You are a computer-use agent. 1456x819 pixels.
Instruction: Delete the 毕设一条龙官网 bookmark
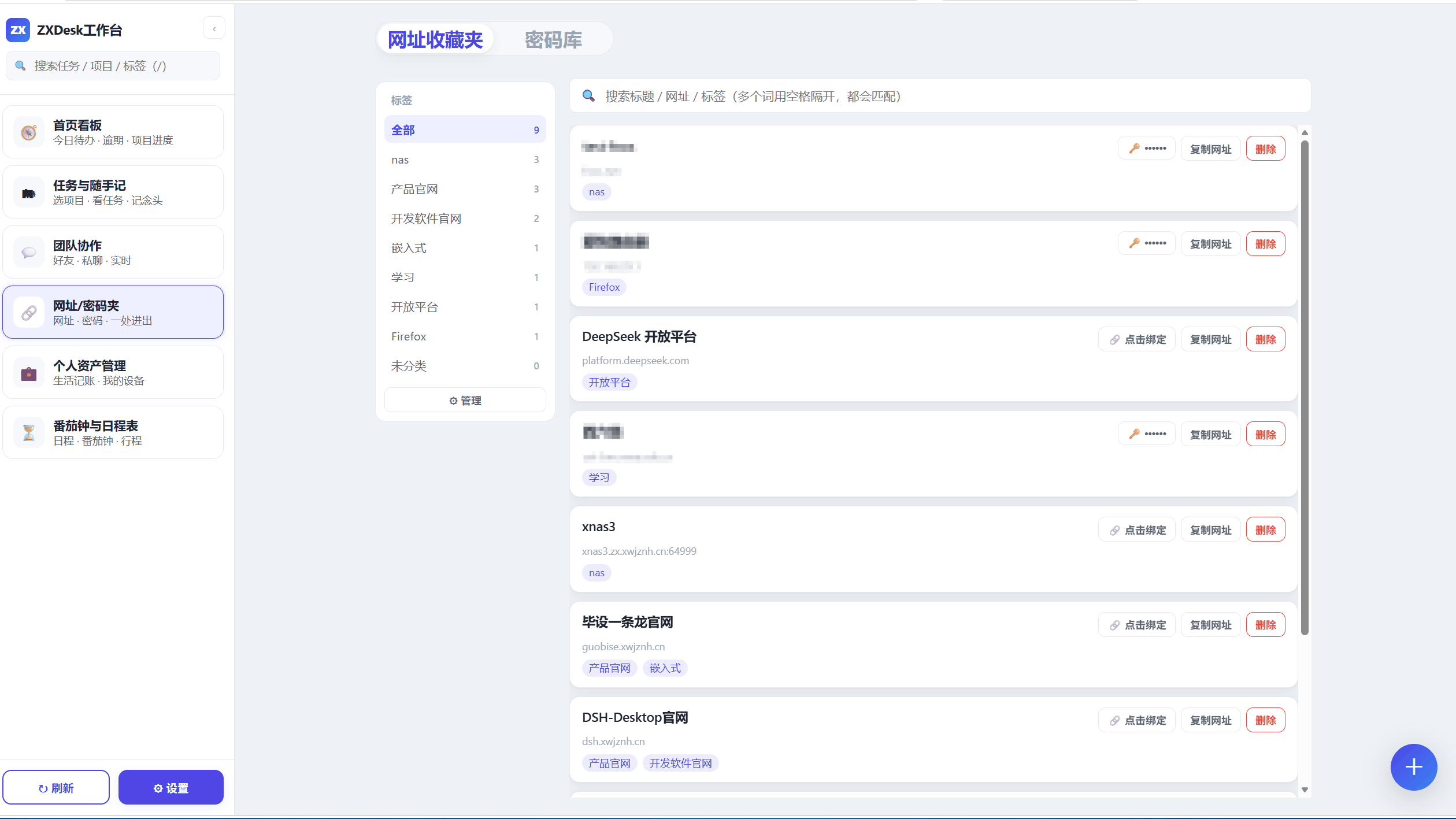tap(1265, 625)
